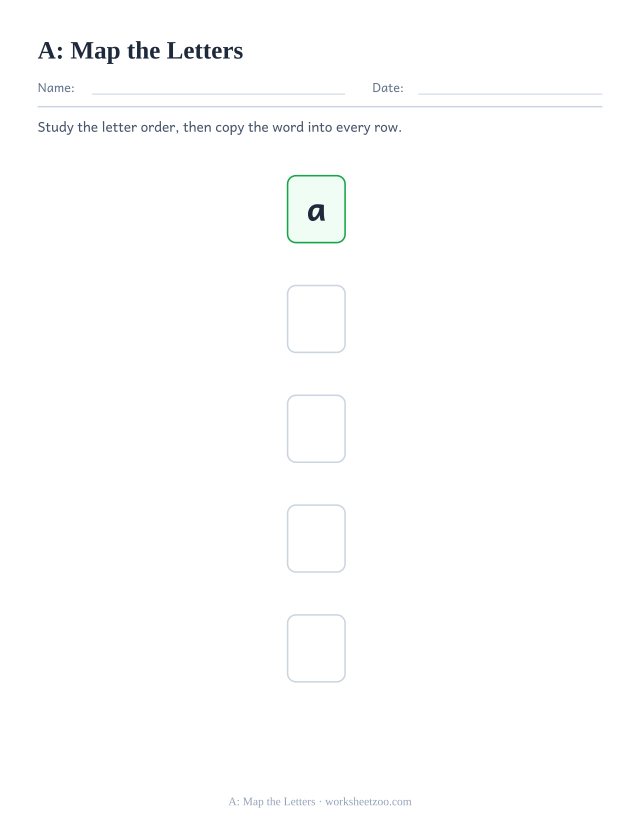Viewport: 640px width, 829px height.
Task: Click the horizontal divider below Name and Date
Action: (320, 107)
